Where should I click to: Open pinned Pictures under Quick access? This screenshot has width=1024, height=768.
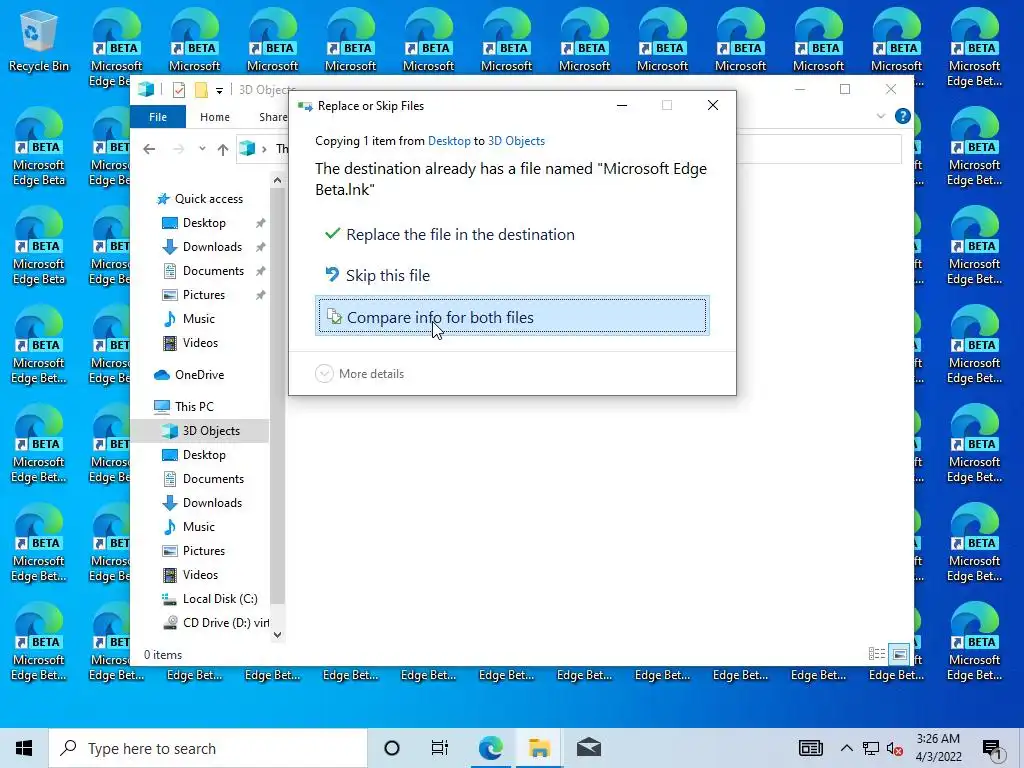coord(204,295)
